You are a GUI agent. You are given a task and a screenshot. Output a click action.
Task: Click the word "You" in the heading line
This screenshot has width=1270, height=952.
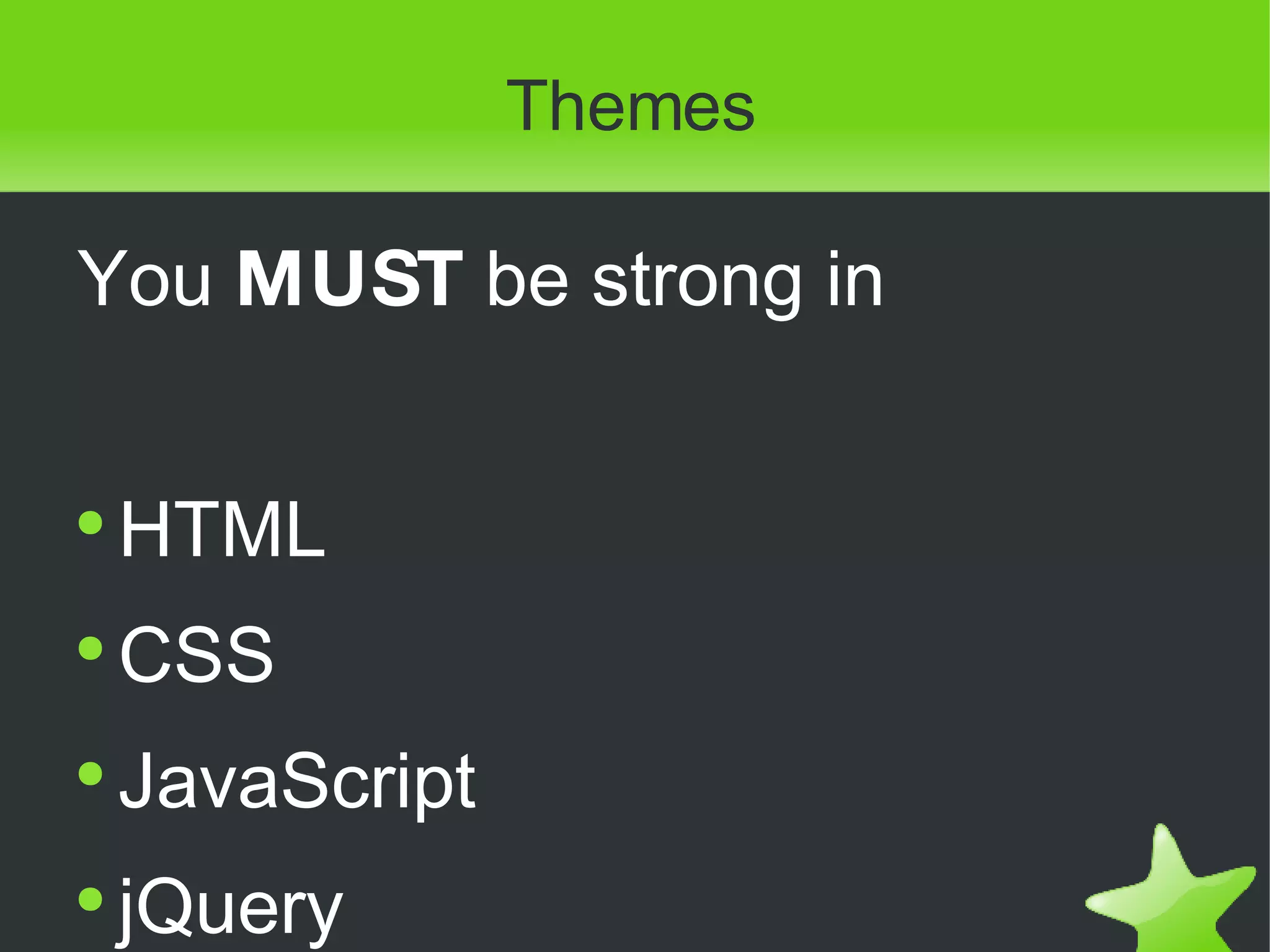(144, 279)
